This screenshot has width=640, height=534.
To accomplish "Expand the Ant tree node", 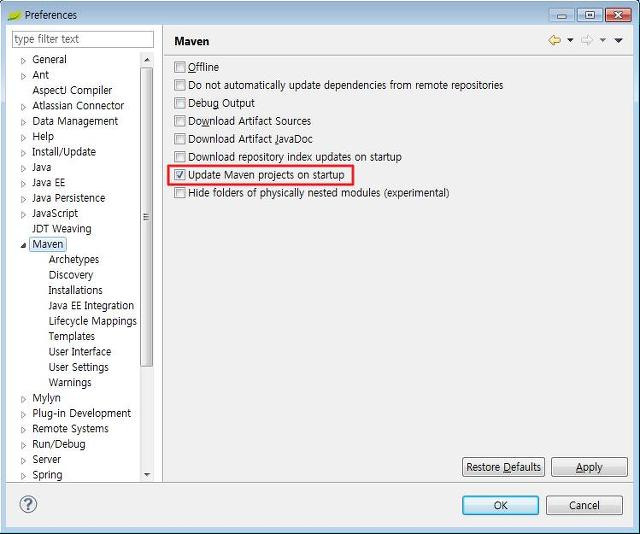I will coord(23,76).
